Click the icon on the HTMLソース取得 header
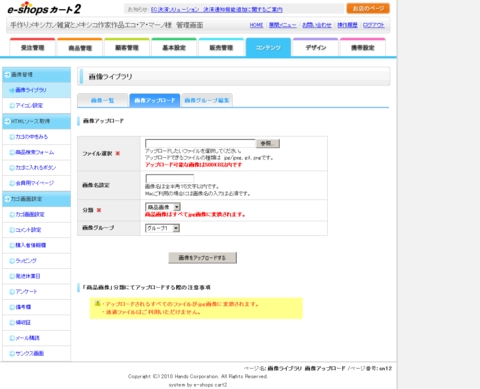The image size is (480, 389). coord(7,121)
